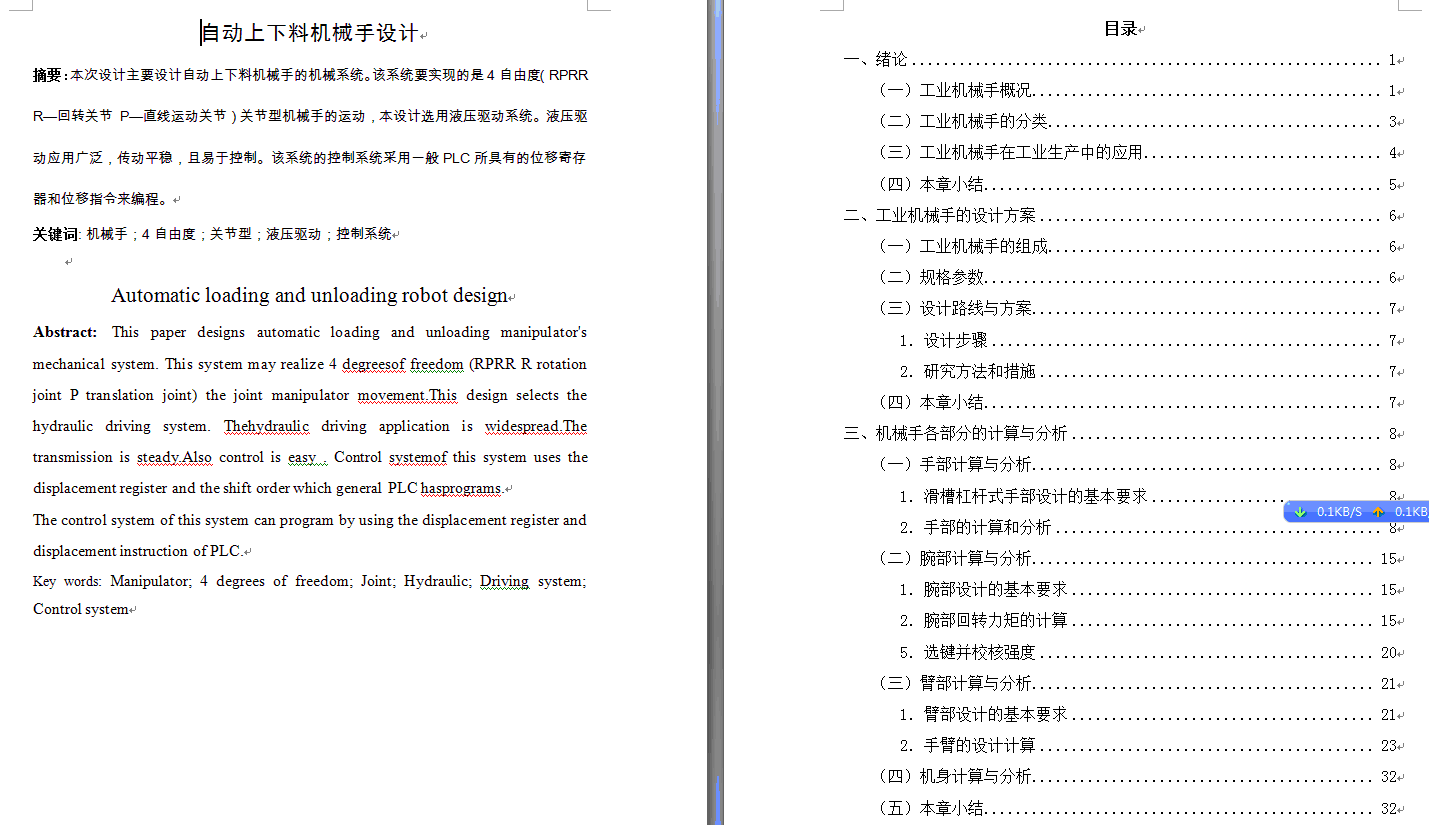The image size is (1429, 825).
Task: Click the Key words: label
Action: (67, 581)
